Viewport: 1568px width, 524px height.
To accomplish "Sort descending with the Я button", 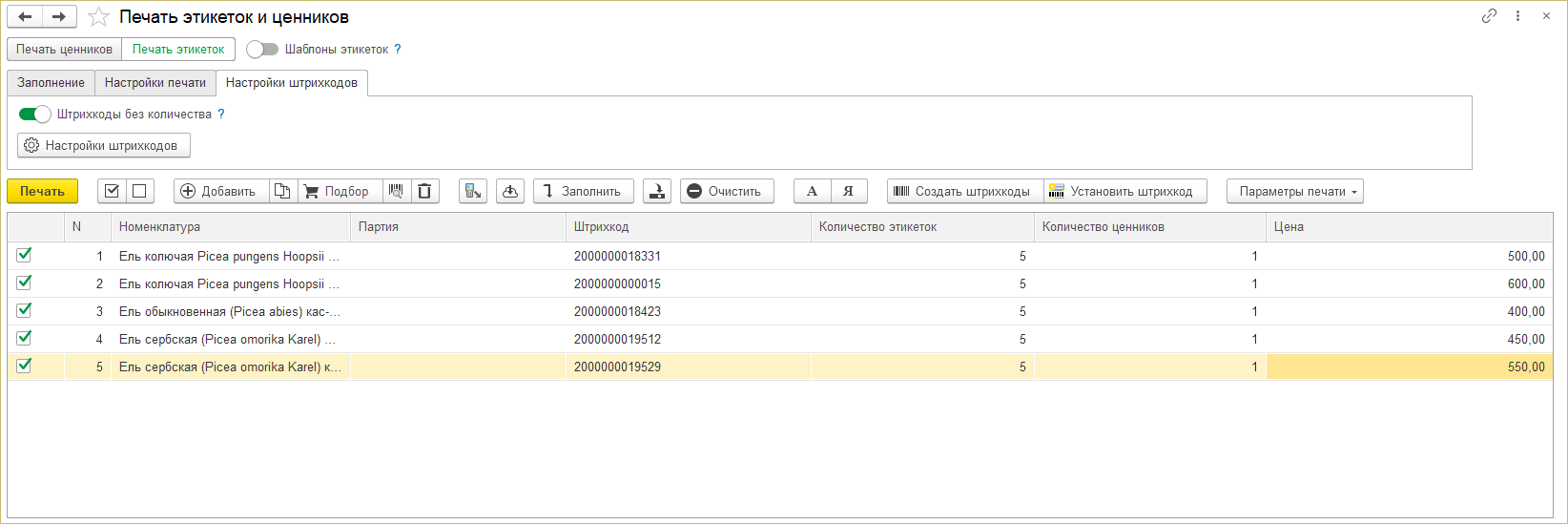I will tap(849, 191).
